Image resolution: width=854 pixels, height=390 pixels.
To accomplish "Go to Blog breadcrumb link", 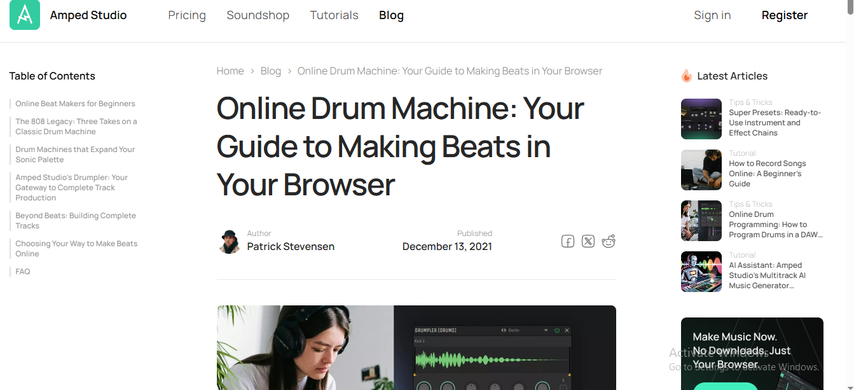I will pos(271,71).
